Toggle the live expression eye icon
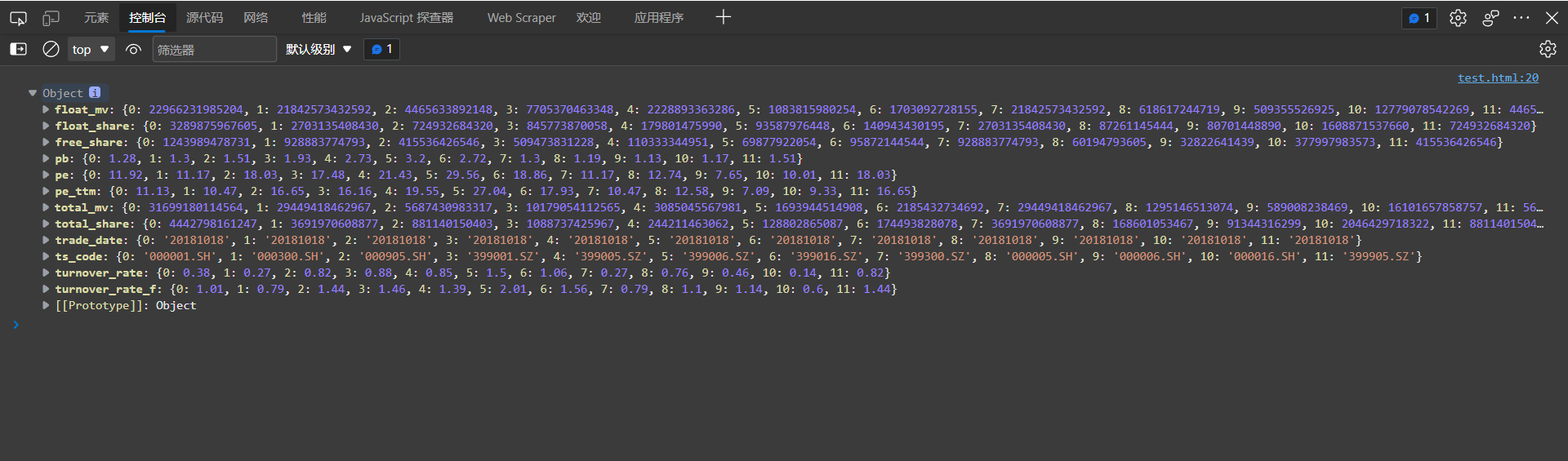Viewport: 1568px width, 461px height. [x=133, y=49]
